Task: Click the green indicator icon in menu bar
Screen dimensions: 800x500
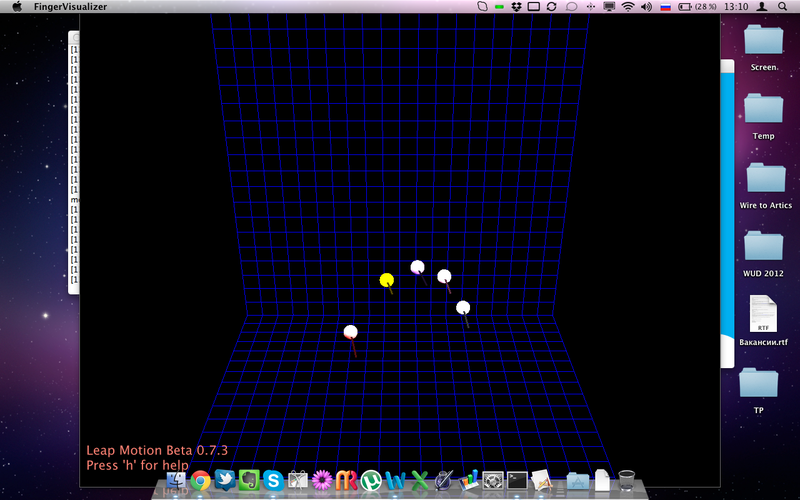Action: coord(499,7)
